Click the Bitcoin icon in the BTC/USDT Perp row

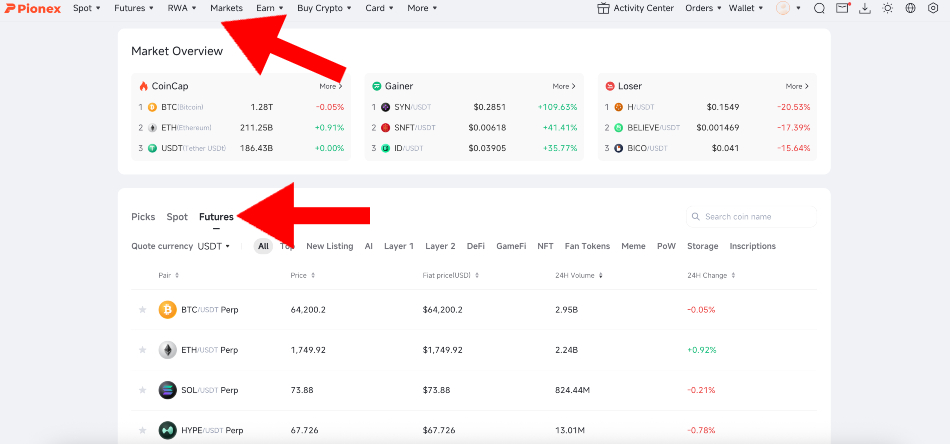pyautogui.click(x=168, y=310)
